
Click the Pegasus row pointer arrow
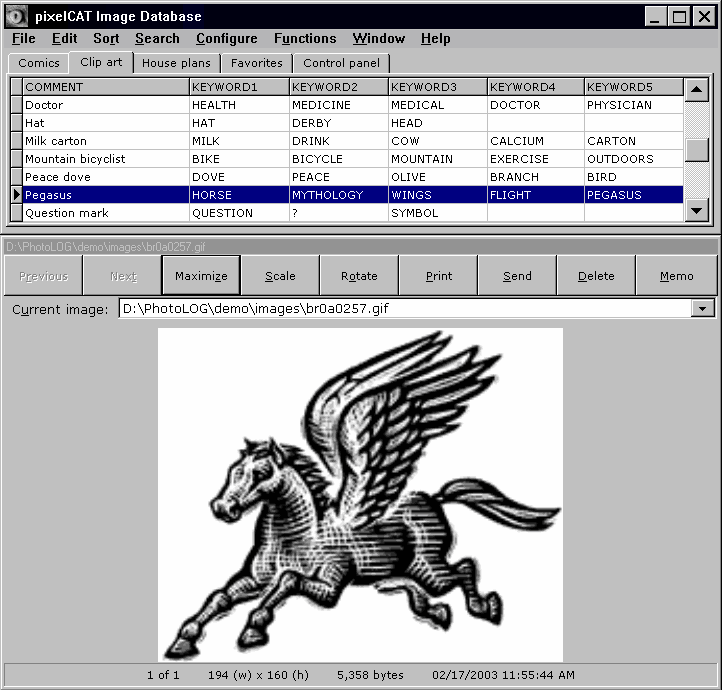coord(17,195)
